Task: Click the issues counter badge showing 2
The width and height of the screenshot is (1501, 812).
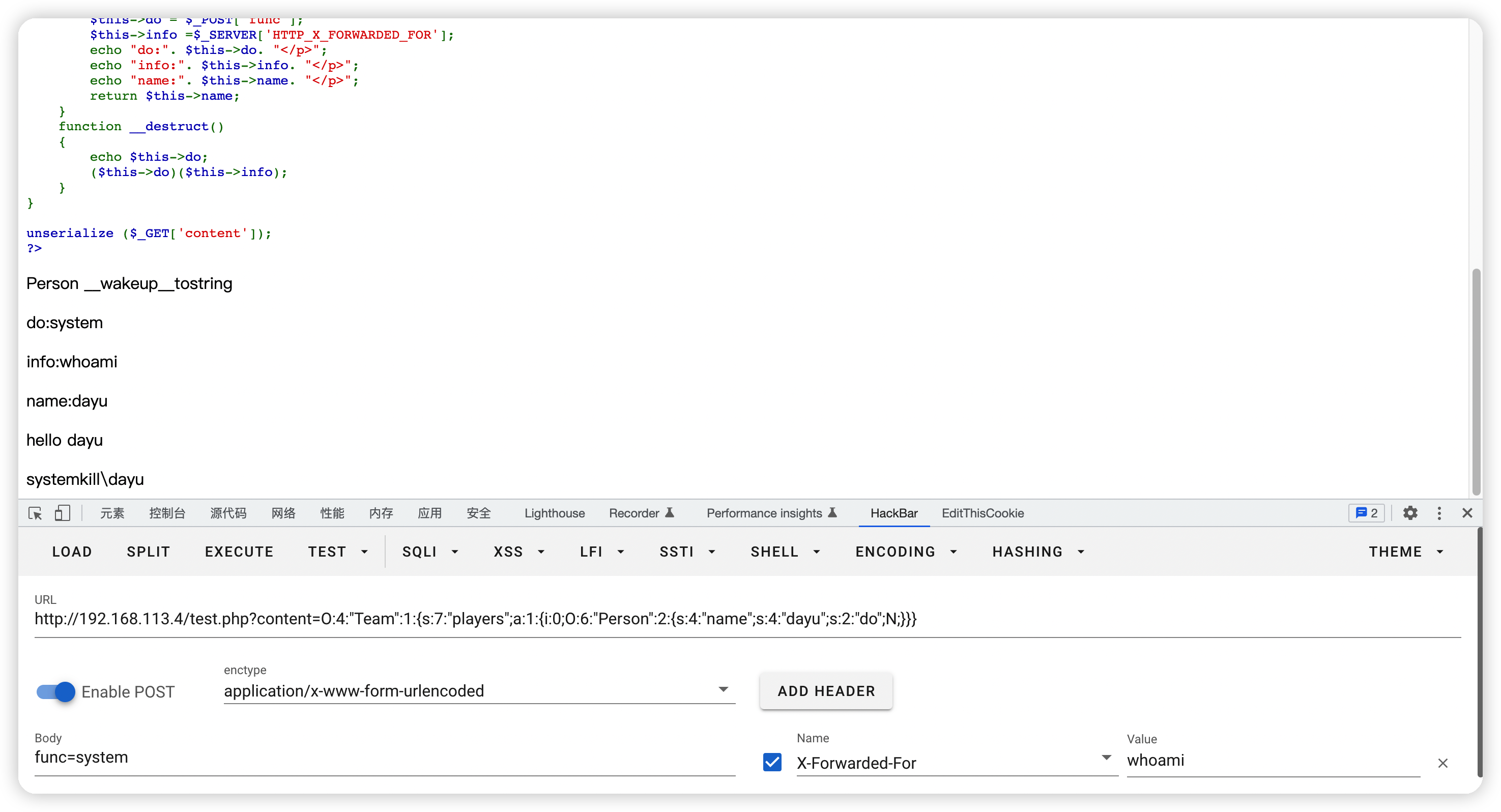Action: pyautogui.click(x=1366, y=513)
